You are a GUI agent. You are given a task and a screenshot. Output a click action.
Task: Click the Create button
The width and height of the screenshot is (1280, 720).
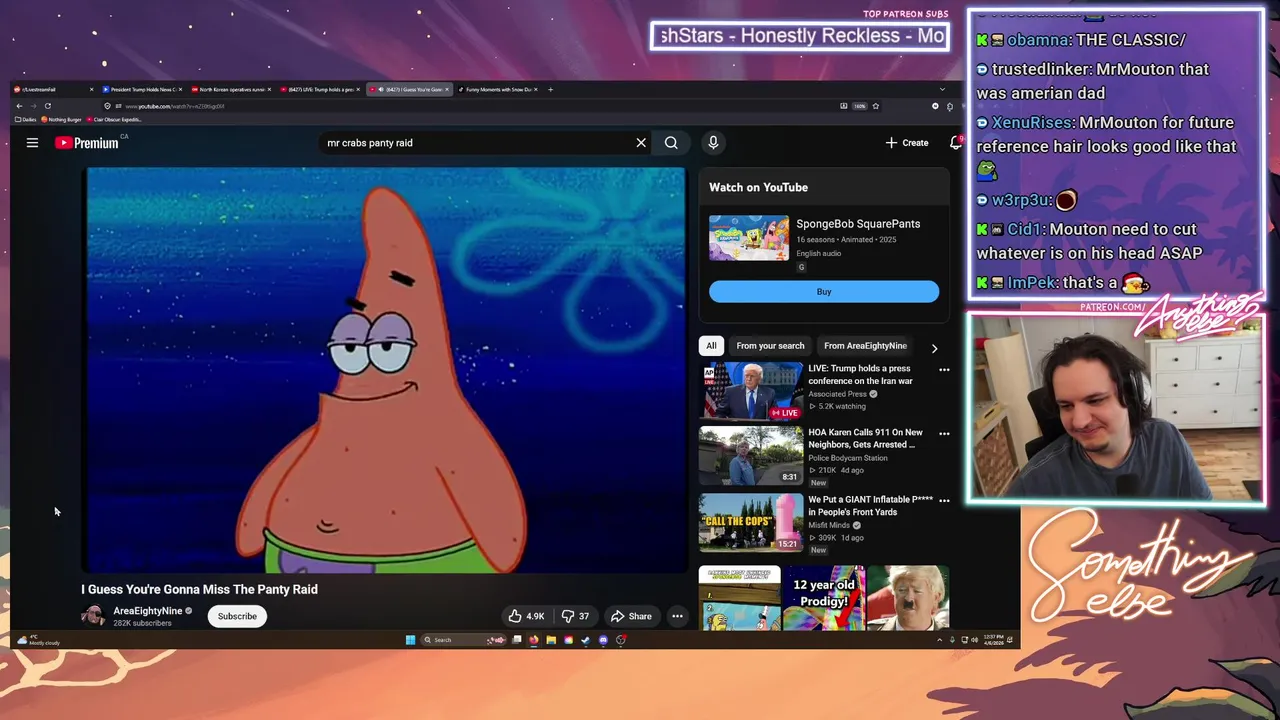click(907, 143)
